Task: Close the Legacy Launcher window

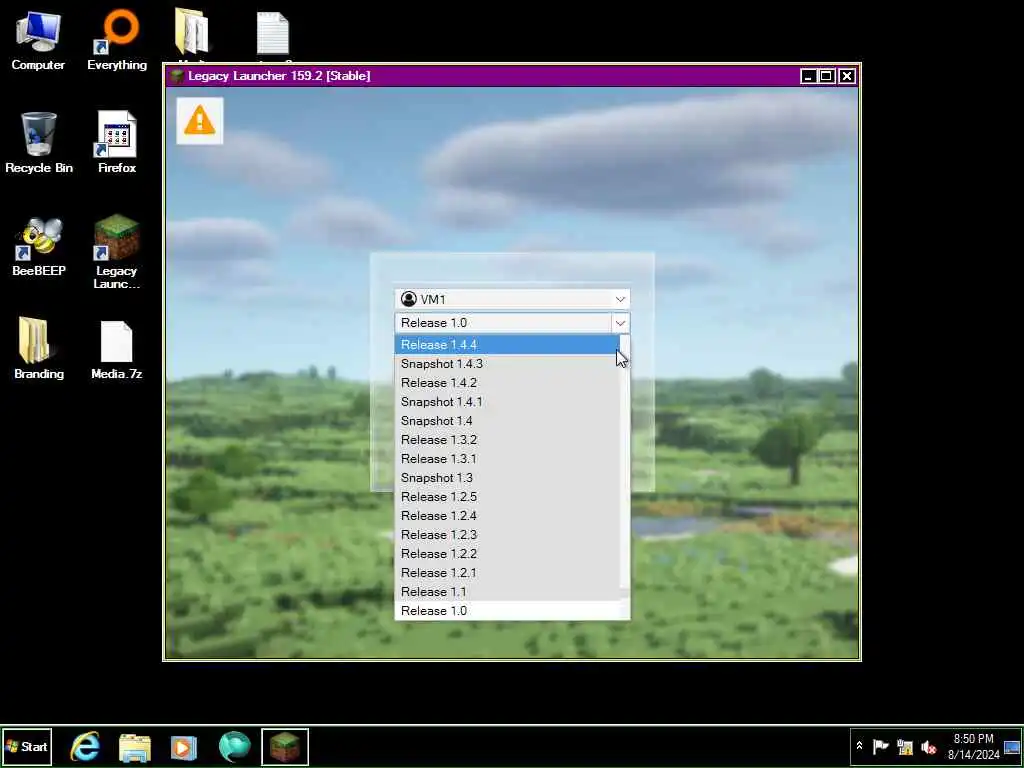Action: 846,76
